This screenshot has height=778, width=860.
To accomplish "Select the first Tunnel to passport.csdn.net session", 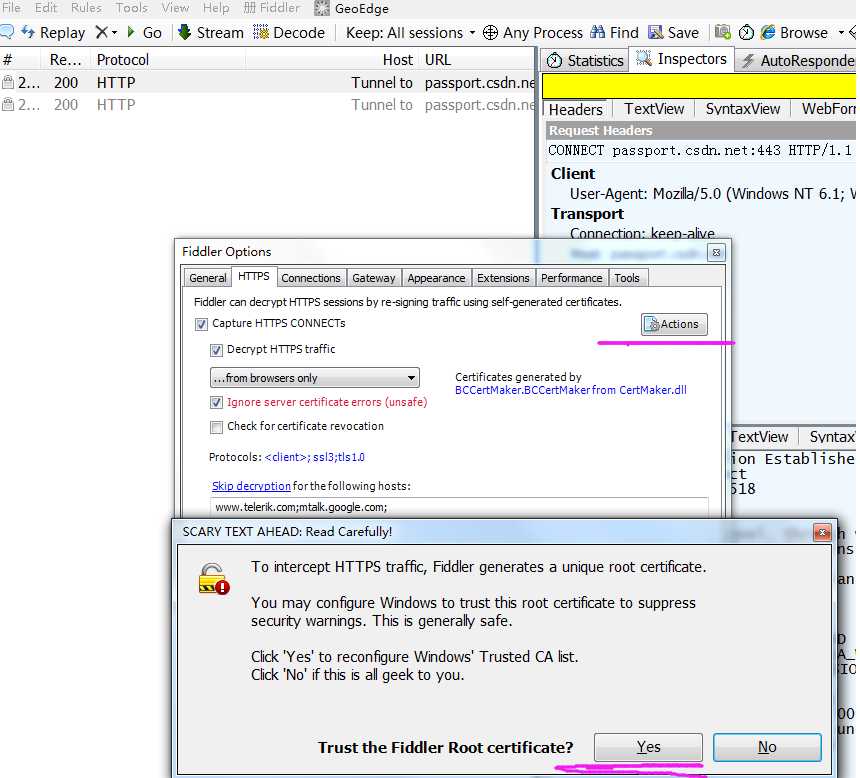I will tap(267, 82).
